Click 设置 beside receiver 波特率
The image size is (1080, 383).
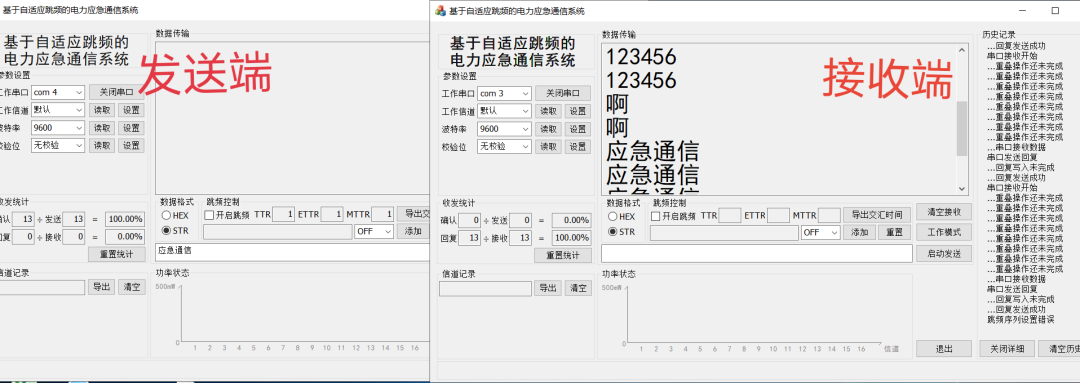pyautogui.click(x=578, y=129)
